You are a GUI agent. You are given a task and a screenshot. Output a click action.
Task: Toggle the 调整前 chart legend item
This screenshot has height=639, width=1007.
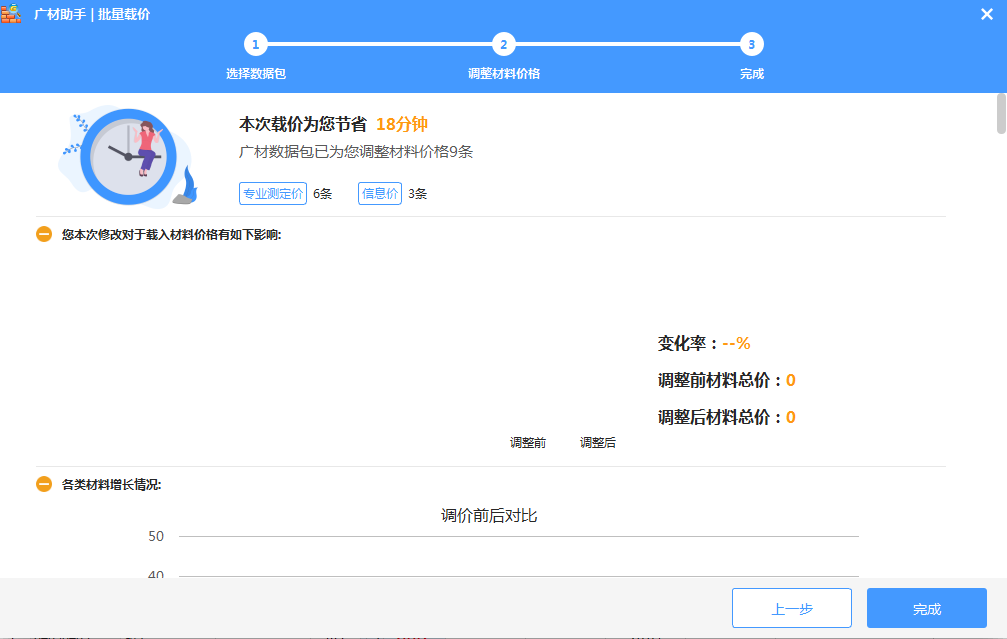point(528,443)
